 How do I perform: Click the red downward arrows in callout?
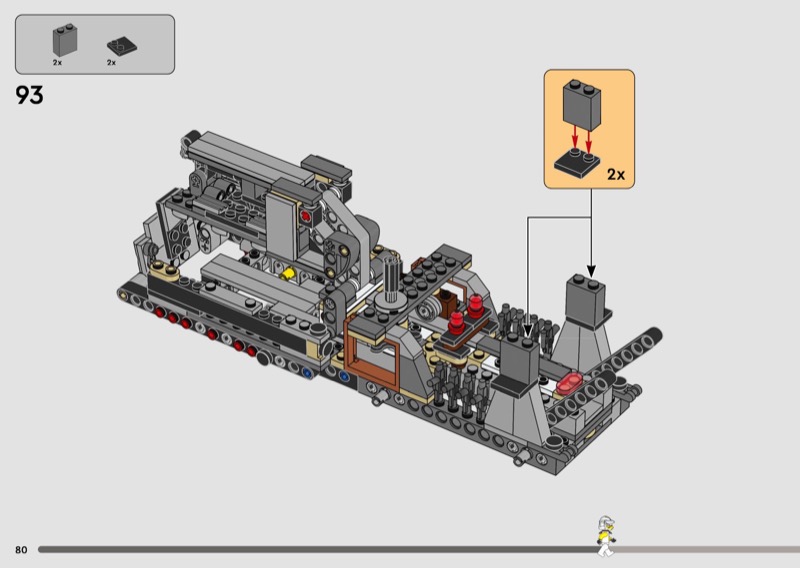576,133
